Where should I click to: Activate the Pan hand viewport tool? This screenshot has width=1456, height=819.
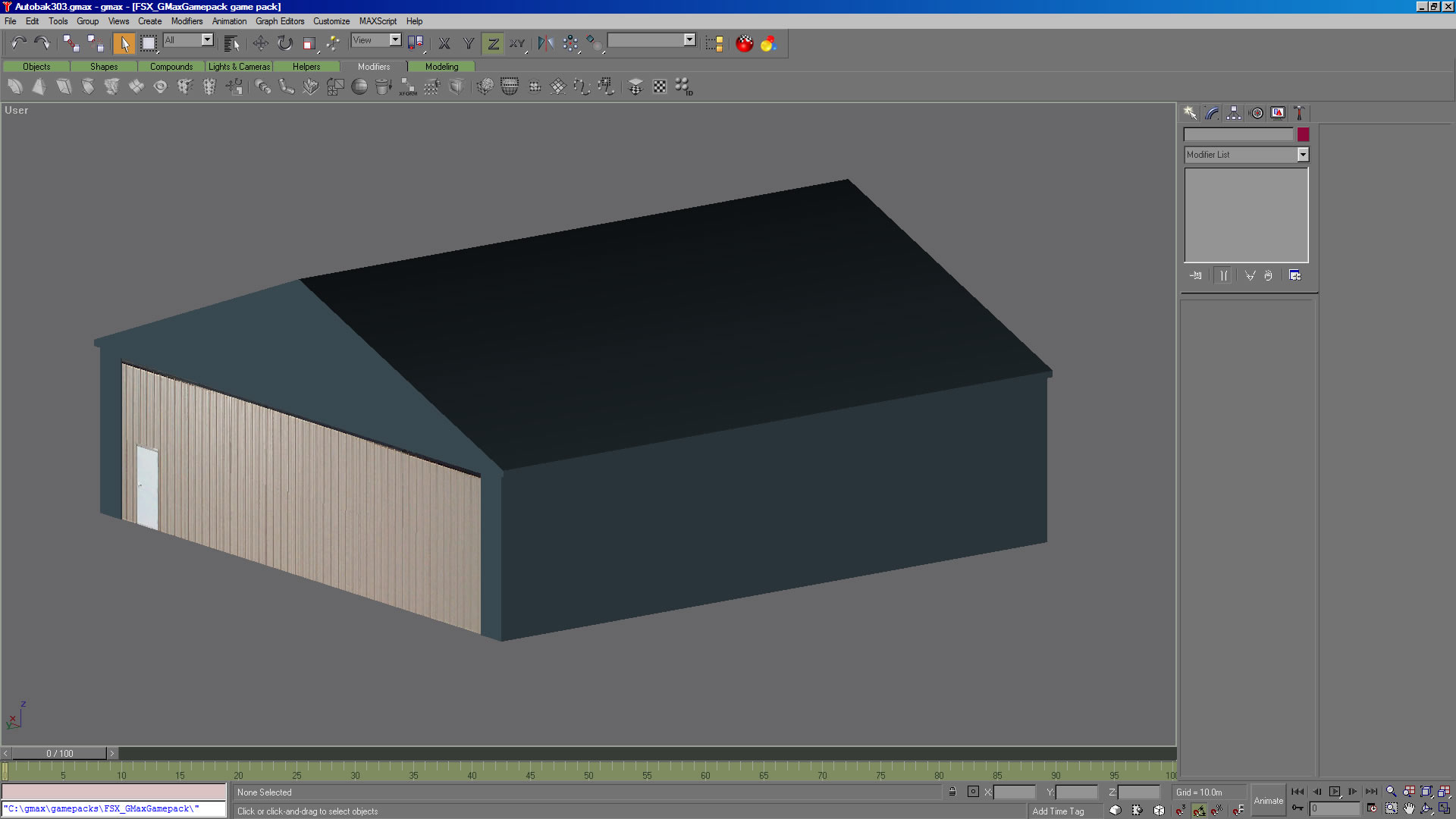click(1409, 809)
